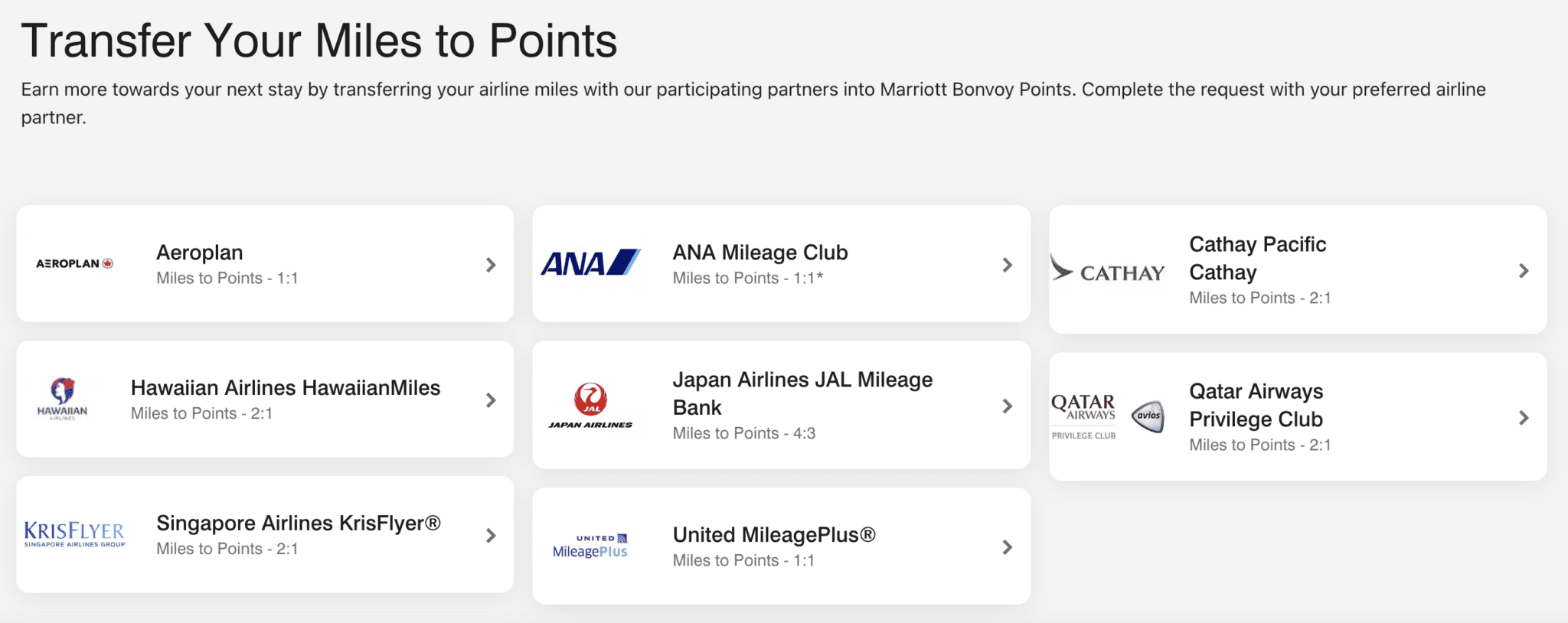
Task: Click the ANA Mileage Club title text
Action: [x=759, y=252]
